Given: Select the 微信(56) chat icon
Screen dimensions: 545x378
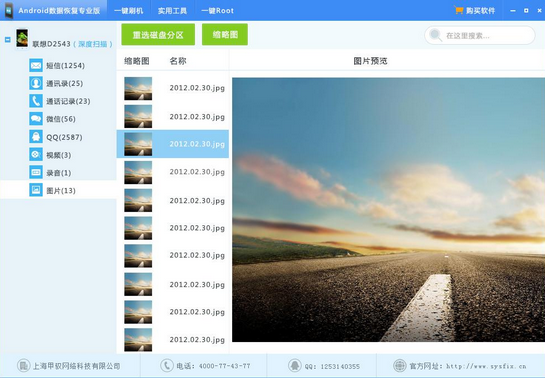Looking at the screenshot, I should coord(36,119).
